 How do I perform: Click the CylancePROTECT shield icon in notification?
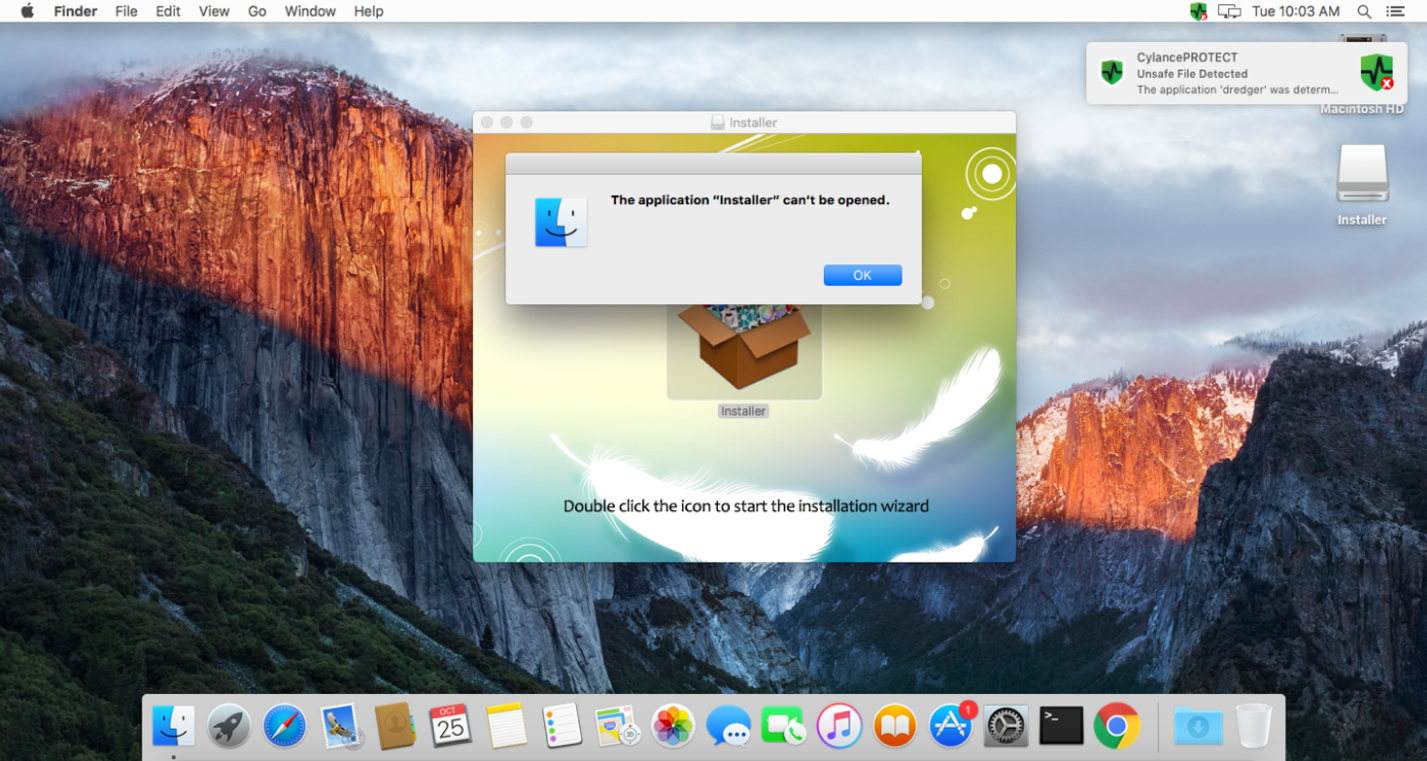tap(1112, 72)
